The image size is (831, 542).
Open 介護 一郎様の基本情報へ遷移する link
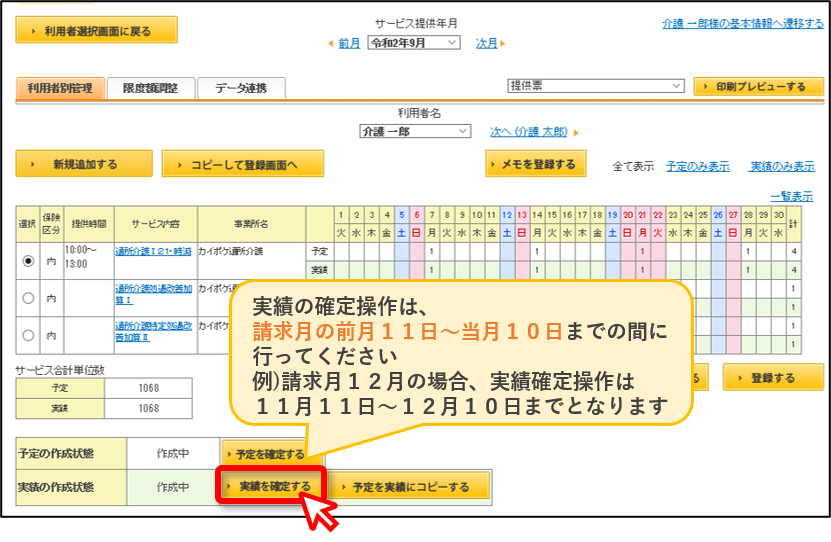[x=742, y=23]
